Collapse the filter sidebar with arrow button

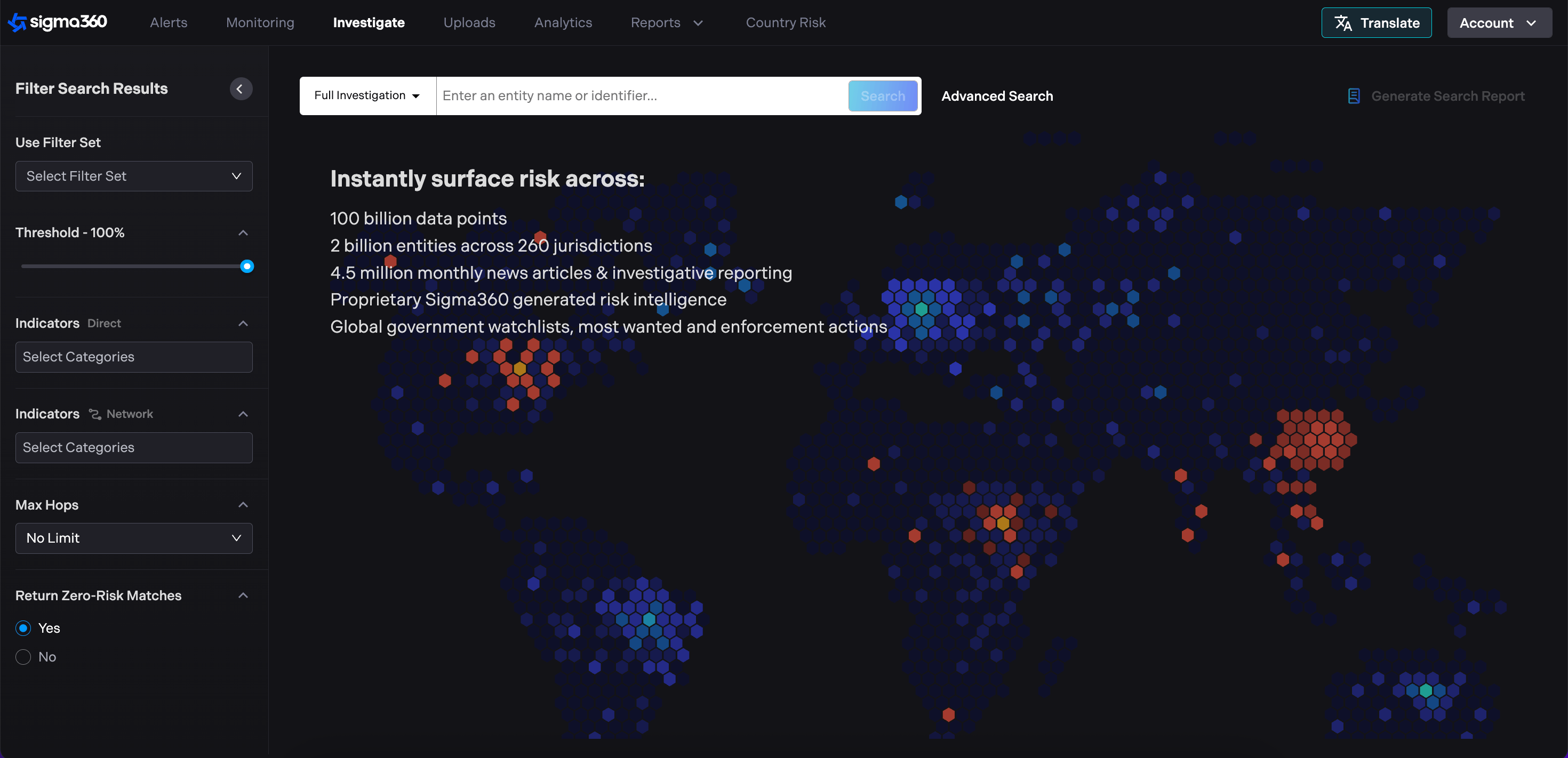click(x=241, y=89)
